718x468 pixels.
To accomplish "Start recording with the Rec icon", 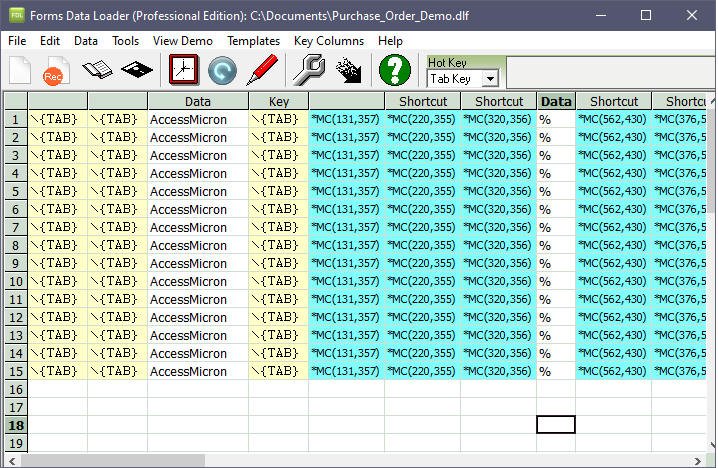I will click(56, 71).
